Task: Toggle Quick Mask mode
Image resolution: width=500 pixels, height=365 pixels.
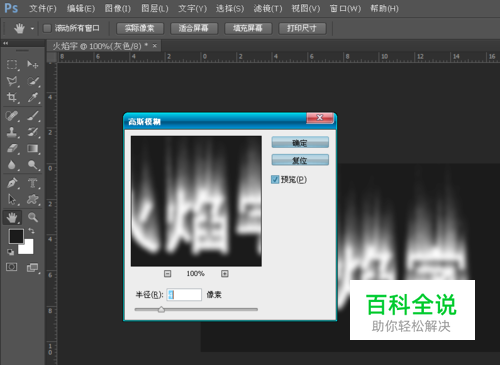Action: [12, 267]
